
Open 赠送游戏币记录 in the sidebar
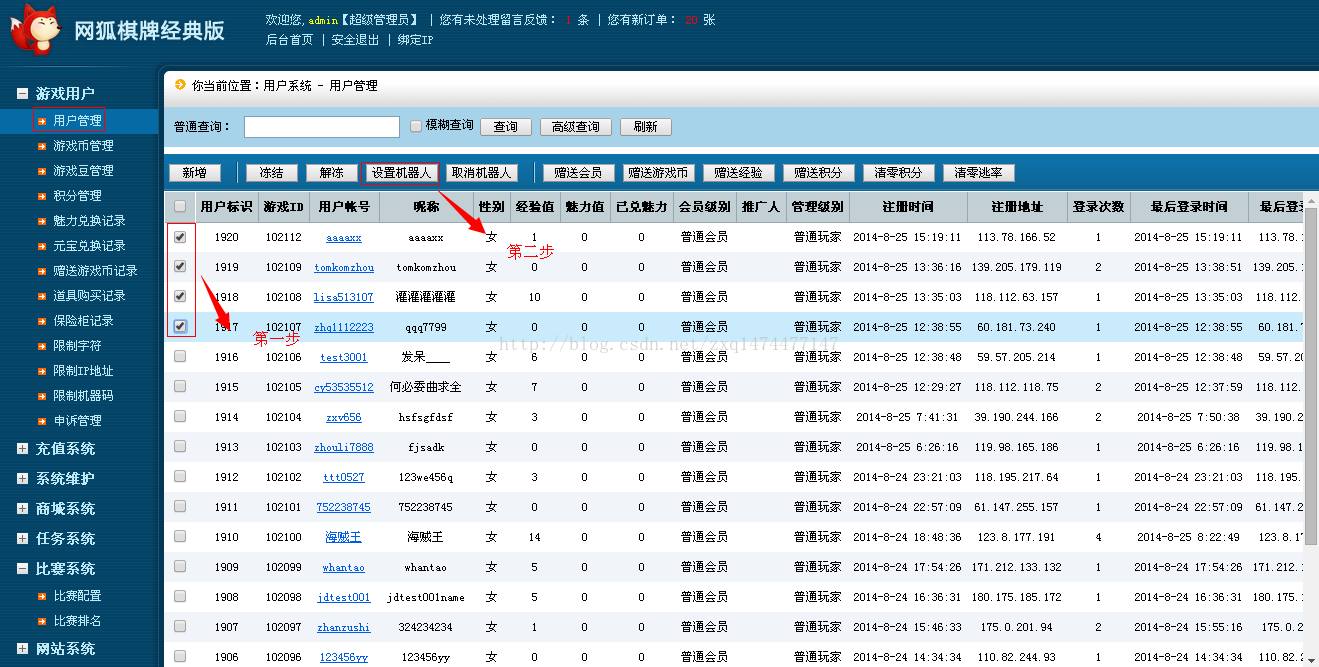[x=95, y=271]
